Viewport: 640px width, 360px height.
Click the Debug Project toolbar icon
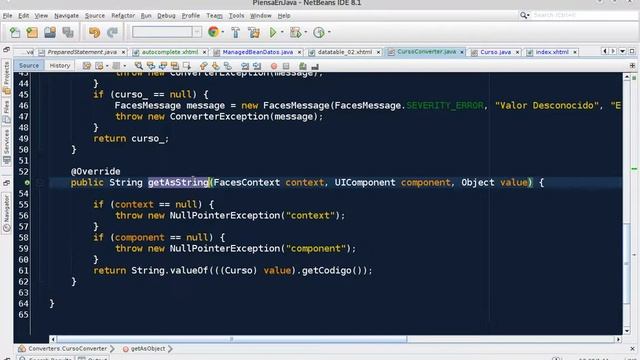tap(295, 32)
